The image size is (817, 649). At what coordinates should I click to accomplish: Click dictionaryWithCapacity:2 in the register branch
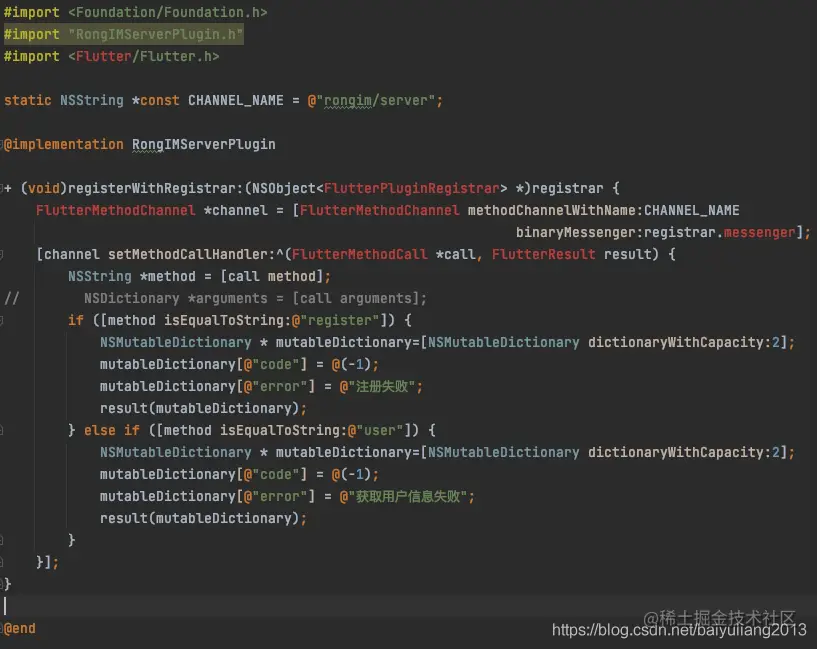pyautogui.click(x=684, y=342)
